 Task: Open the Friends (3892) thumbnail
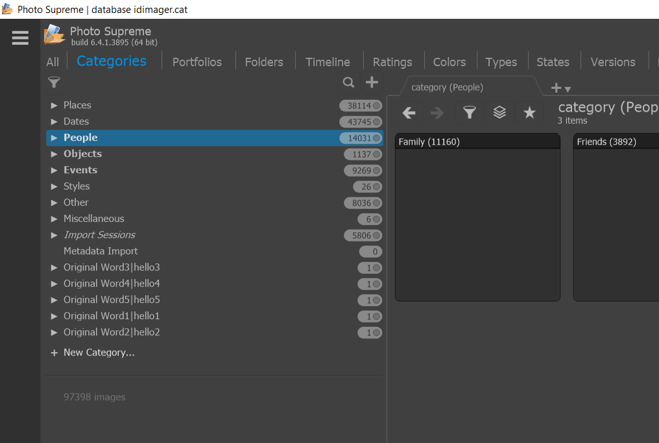(616, 217)
